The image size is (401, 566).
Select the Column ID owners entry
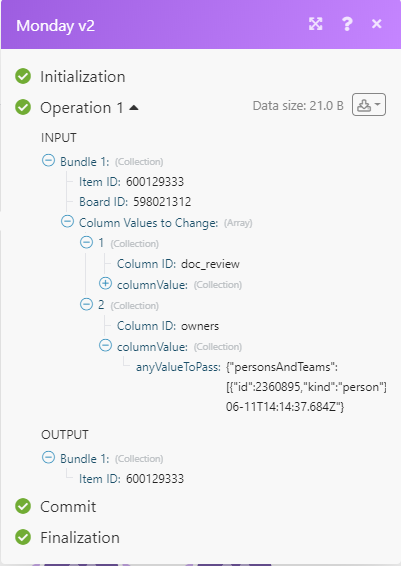168,326
